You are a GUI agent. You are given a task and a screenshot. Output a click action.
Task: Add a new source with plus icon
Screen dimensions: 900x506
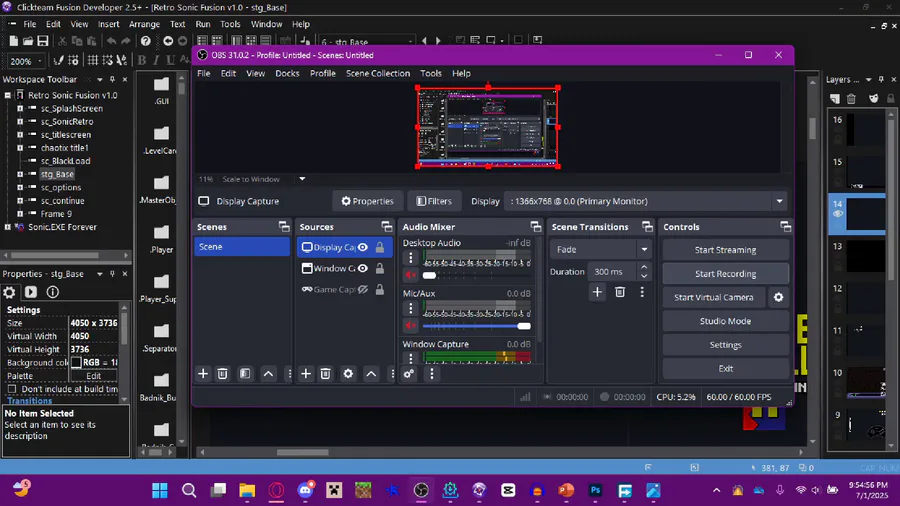[x=306, y=374]
